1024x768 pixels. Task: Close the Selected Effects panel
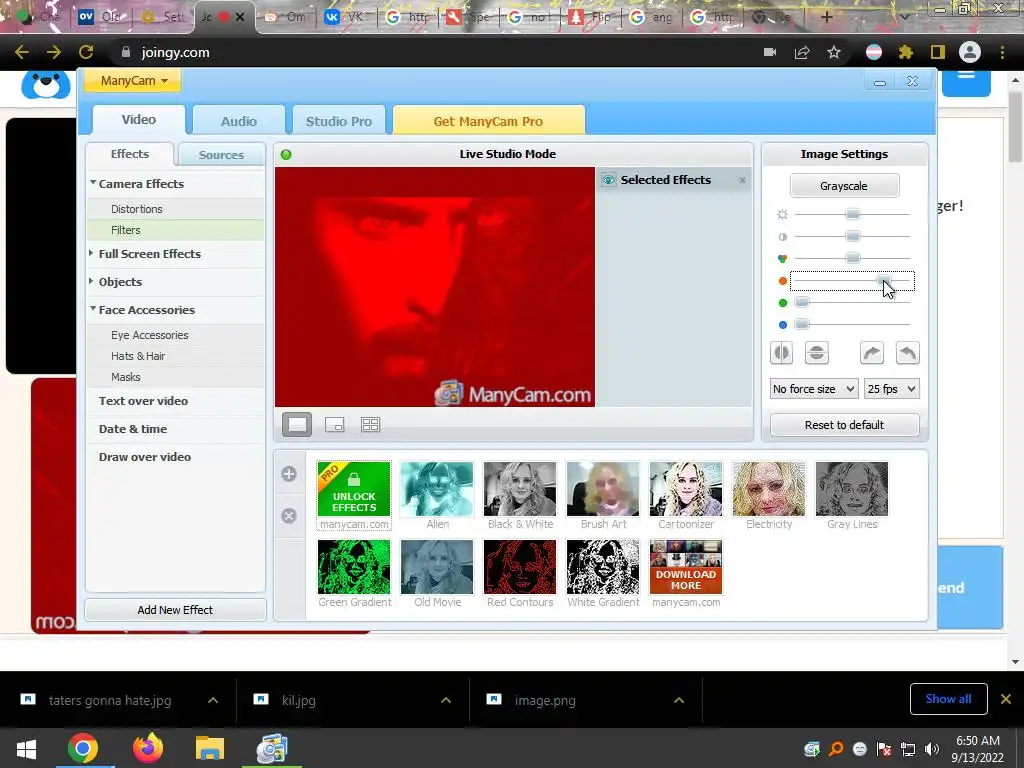coord(742,180)
